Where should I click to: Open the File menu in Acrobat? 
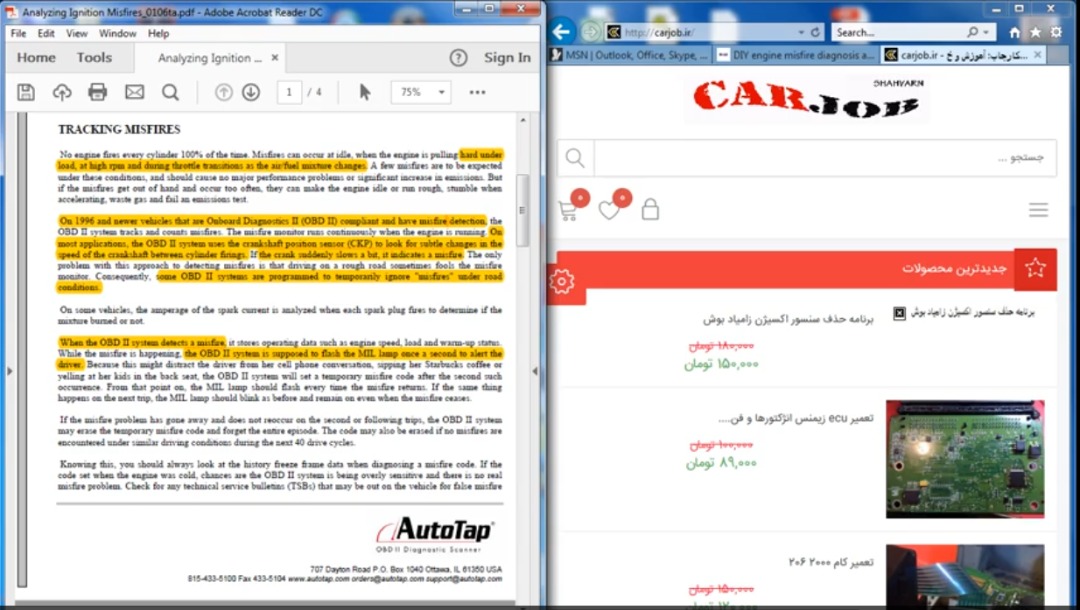click(x=19, y=33)
